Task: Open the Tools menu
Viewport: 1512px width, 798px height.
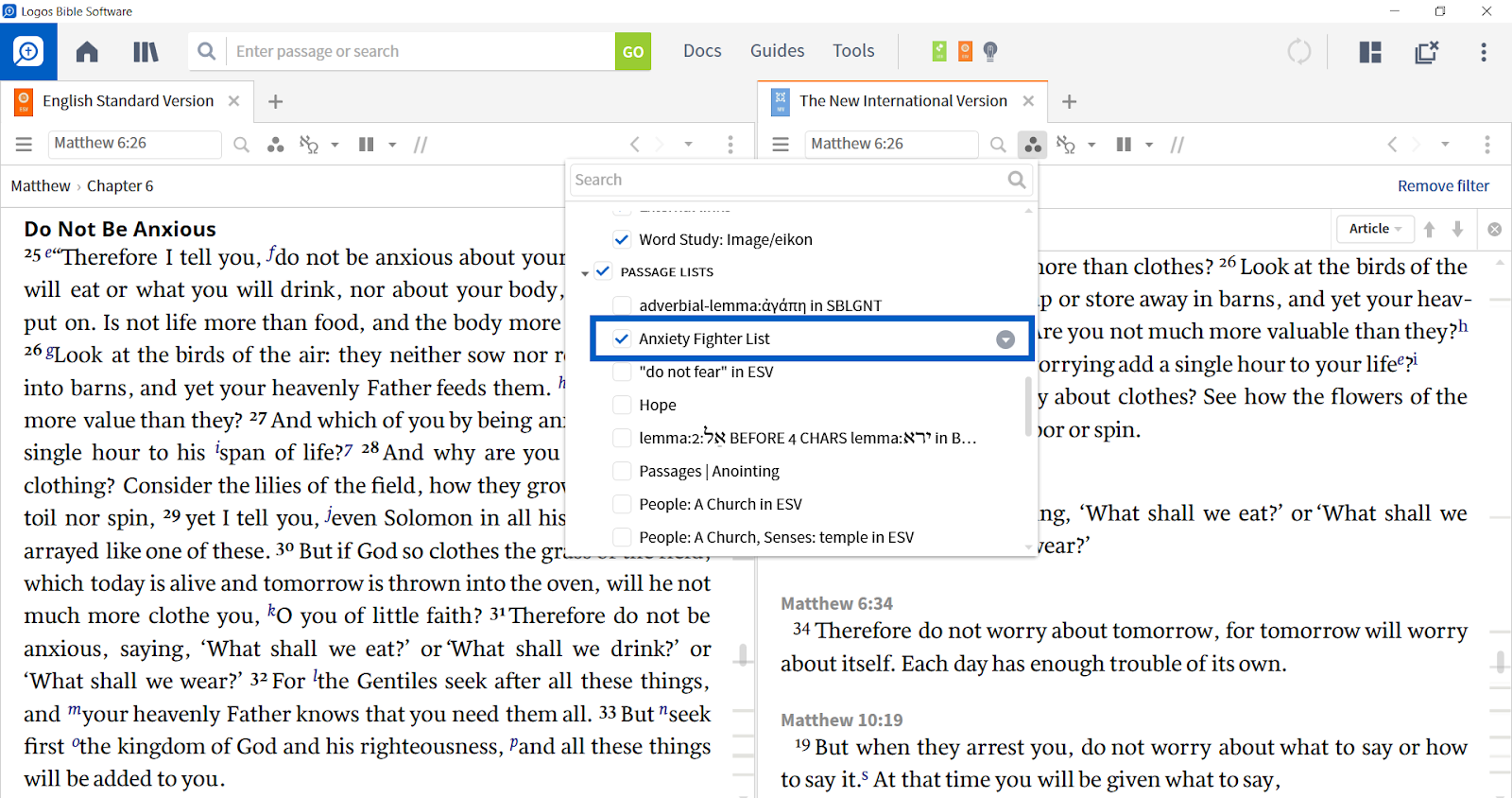Action: click(853, 51)
